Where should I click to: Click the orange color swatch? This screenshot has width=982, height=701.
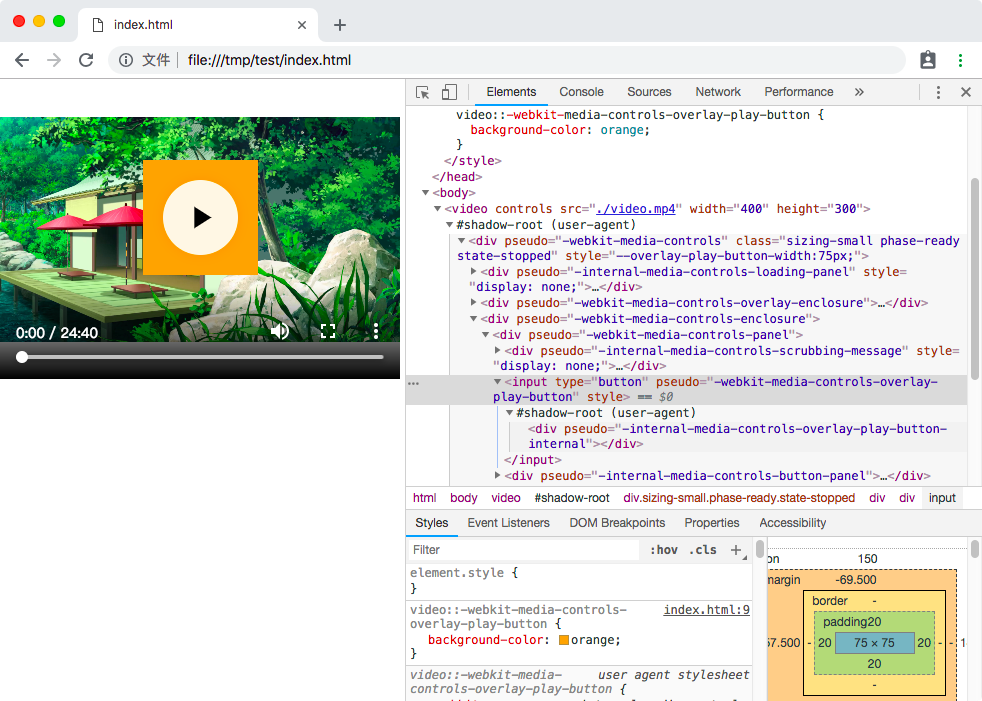(x=564, y=640)
